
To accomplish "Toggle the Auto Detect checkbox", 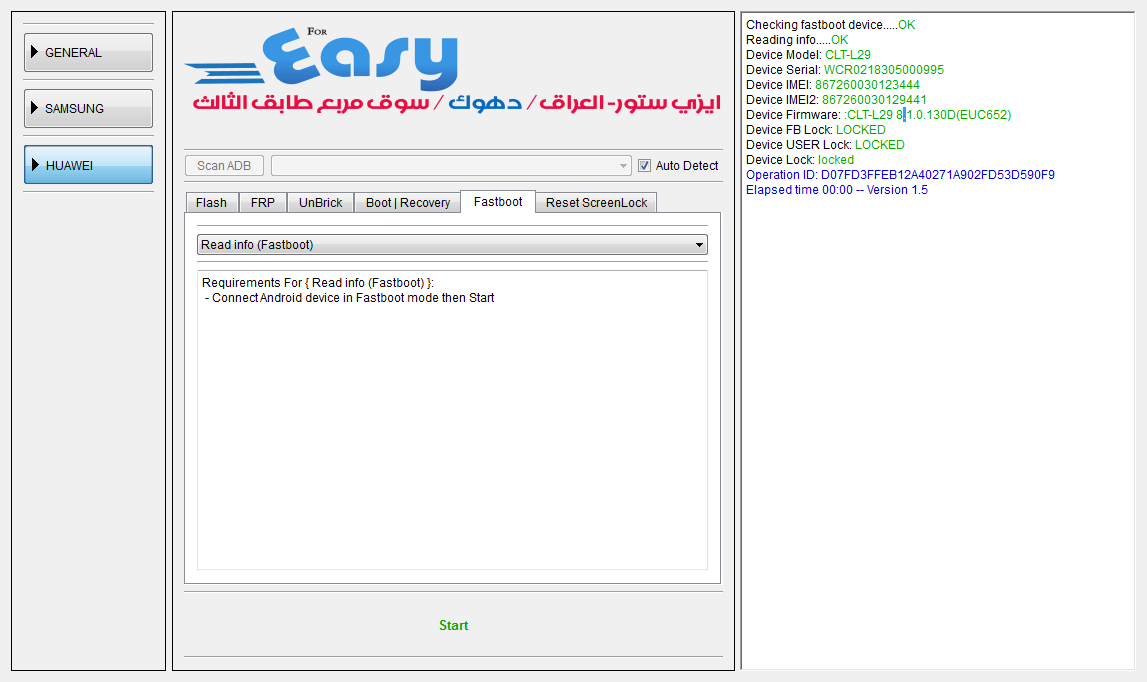I will 644,165.
